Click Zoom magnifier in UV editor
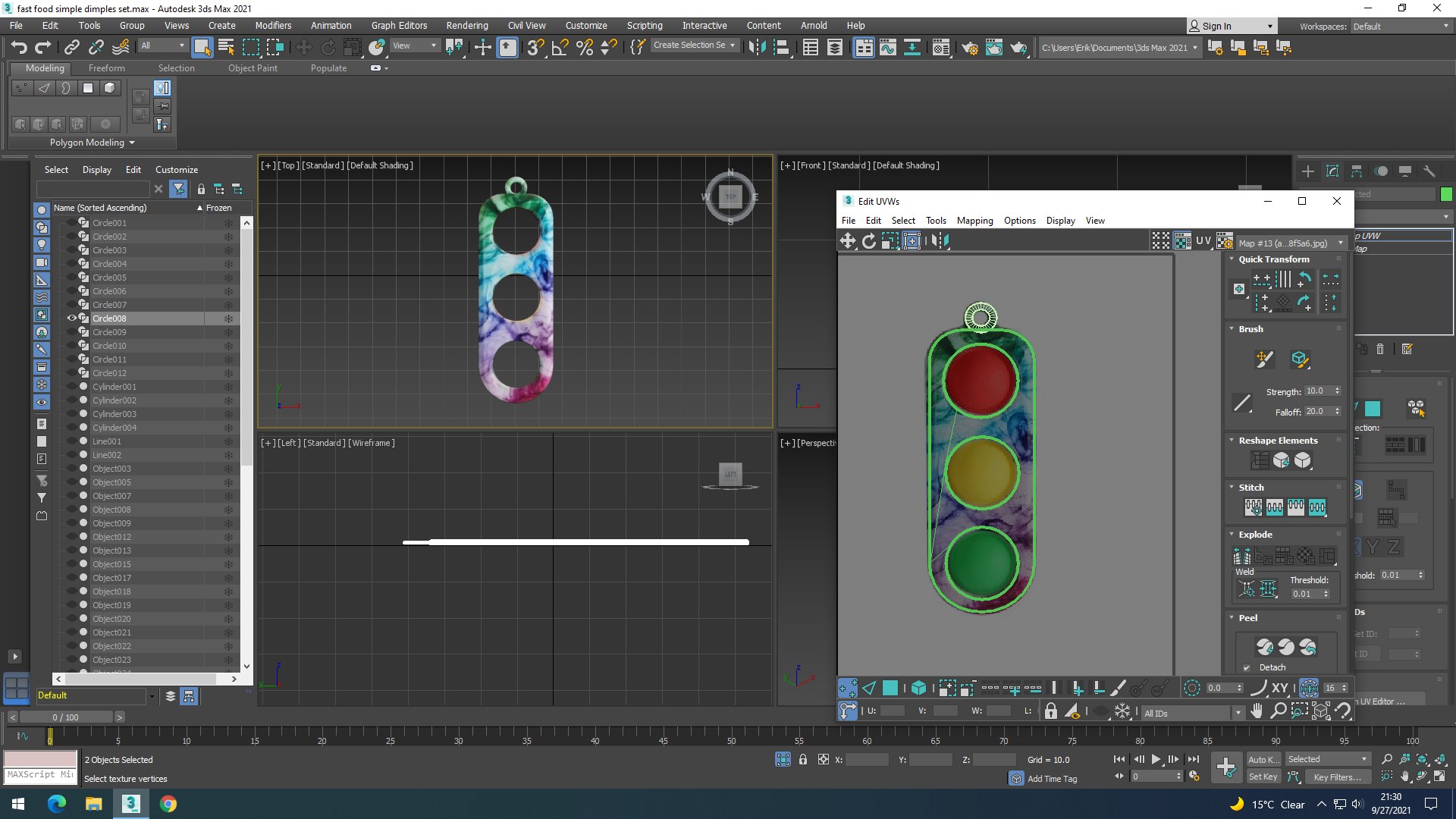The height and width of the screenshot is (819, 1456). pos(1279,711)
